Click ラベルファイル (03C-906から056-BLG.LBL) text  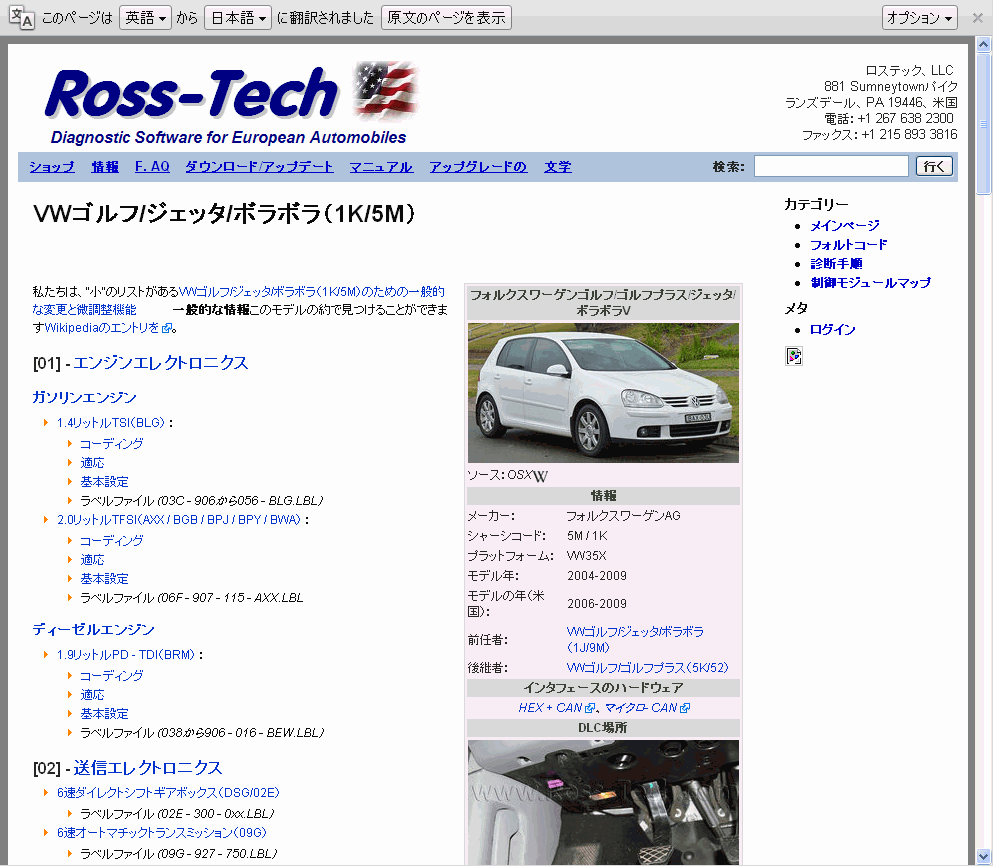click(x=201, y=500)
